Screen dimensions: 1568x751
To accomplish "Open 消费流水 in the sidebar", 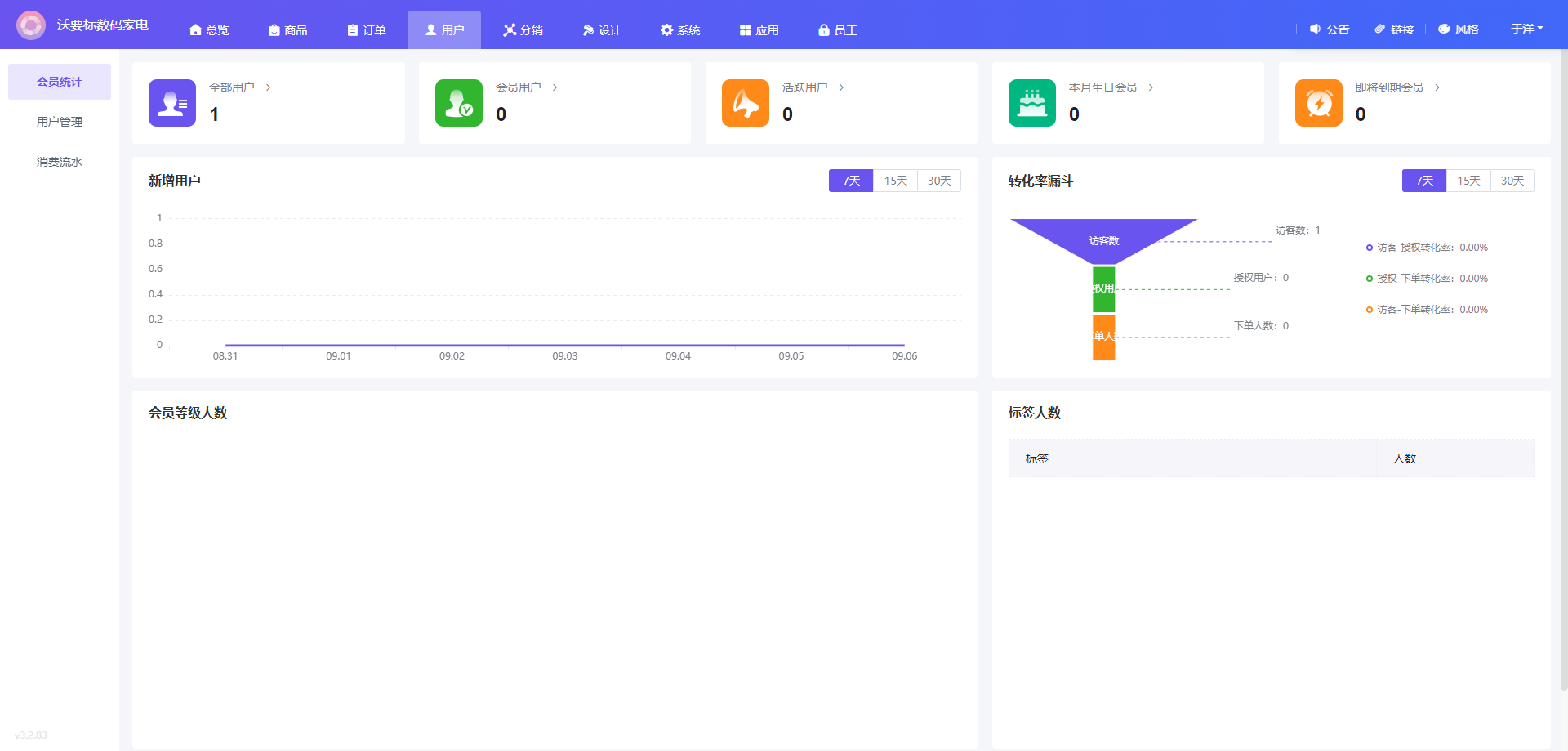I will point(60,162).
